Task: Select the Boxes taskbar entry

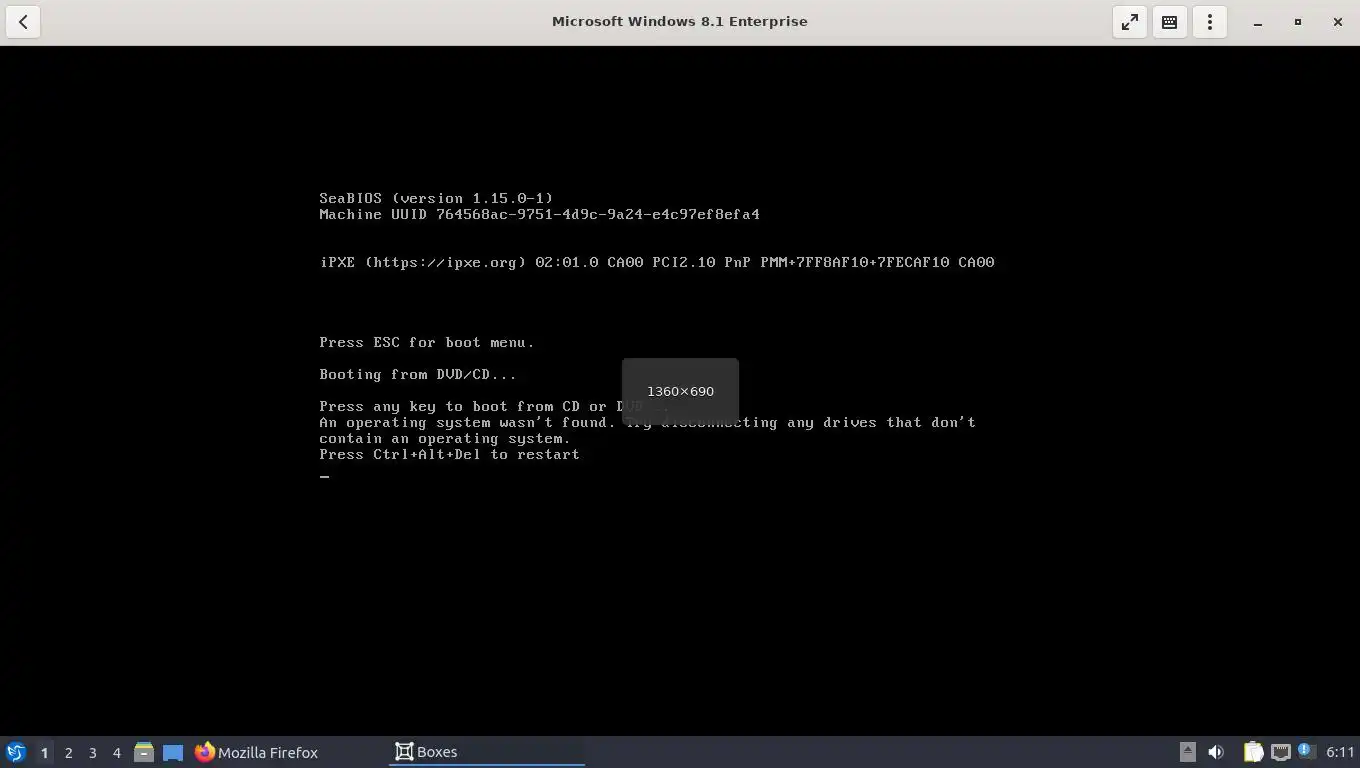Action: [486, 752]
